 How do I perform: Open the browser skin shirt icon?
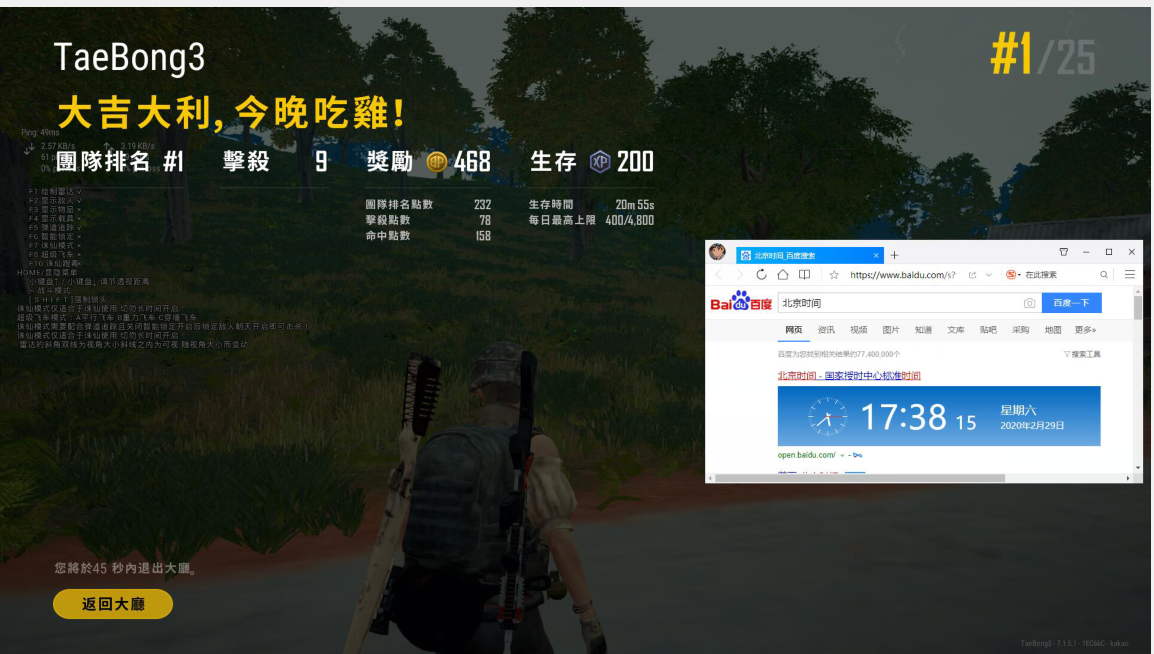(x=1063, y=252)
